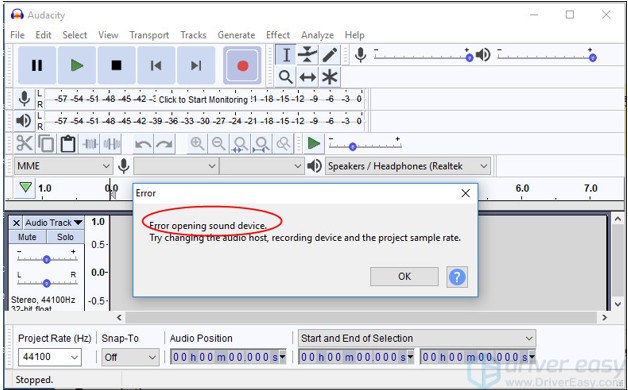The image size is (628, 390).
Task: Select the Draw pencil tool
Action: 329,54
